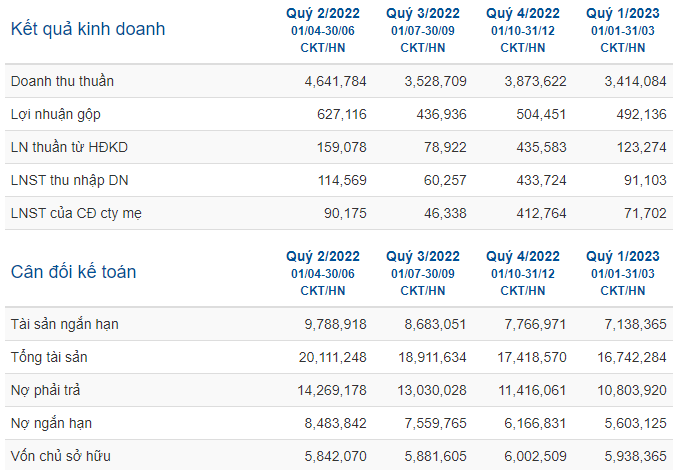Select Quý 2/2022 column header in income table
This screenshot has width=676, height=470.
click(x=323, y=13)
